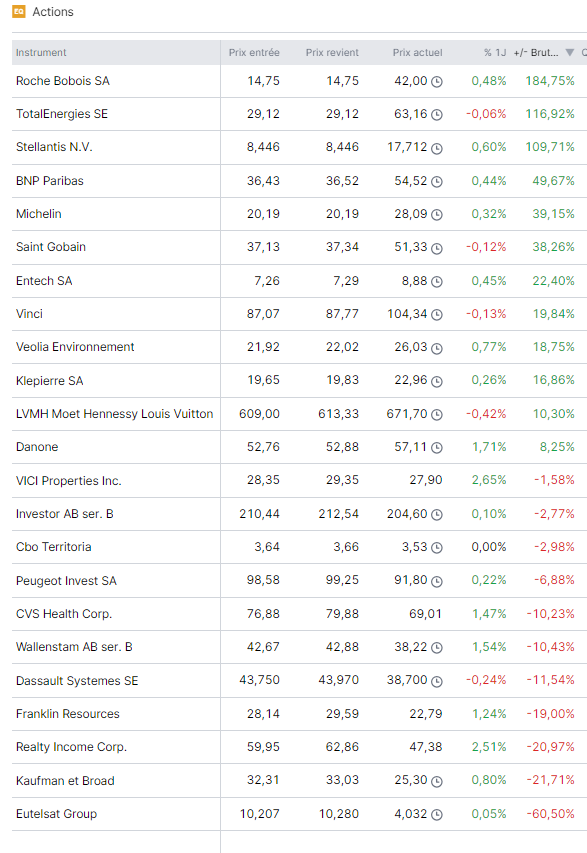Viewport: 587px width, 853px height.
Task: Click the clock icon in Wallenstam AB ser. B row
Action: pos(436,648)
